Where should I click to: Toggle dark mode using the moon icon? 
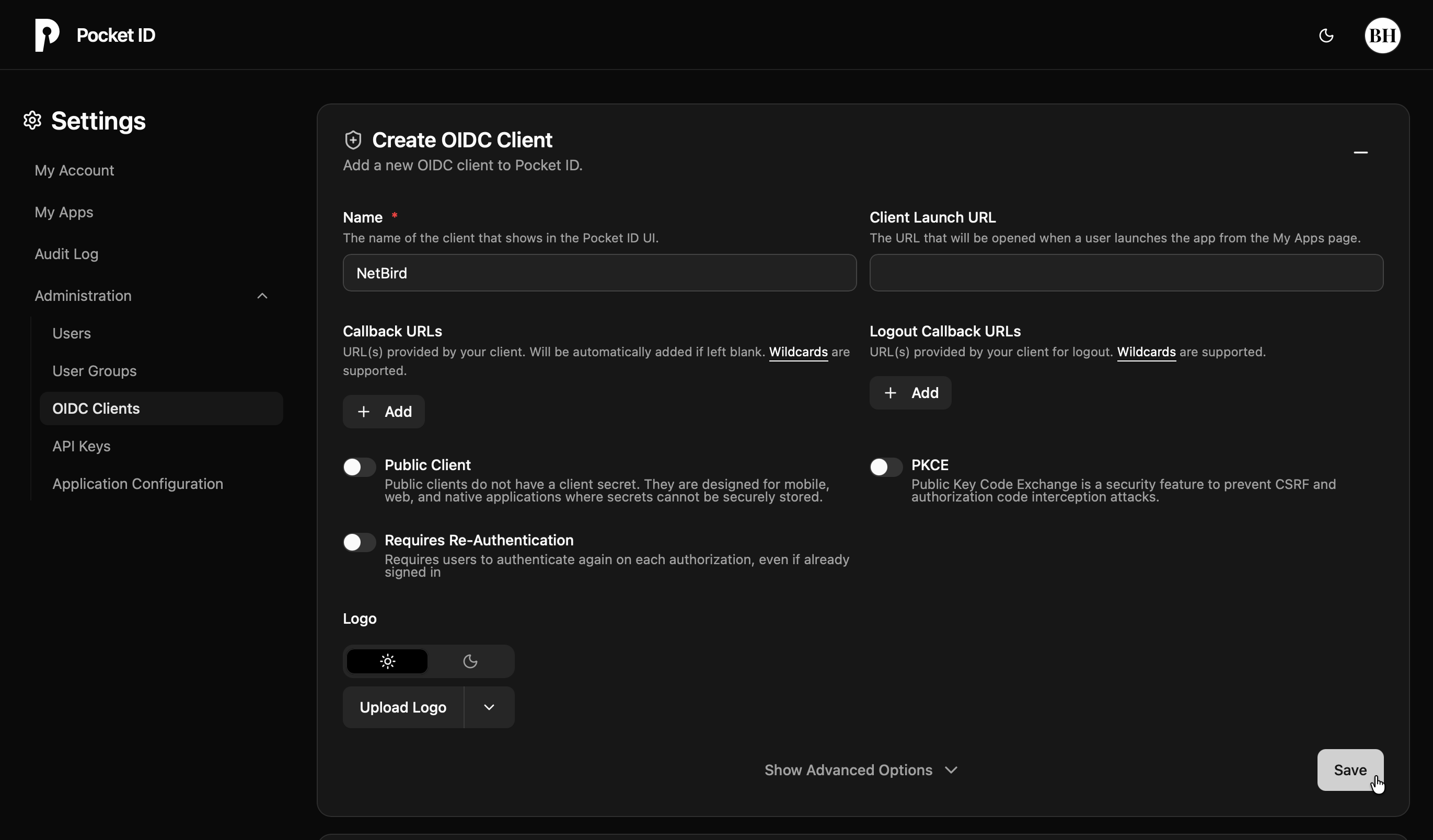1327,35
